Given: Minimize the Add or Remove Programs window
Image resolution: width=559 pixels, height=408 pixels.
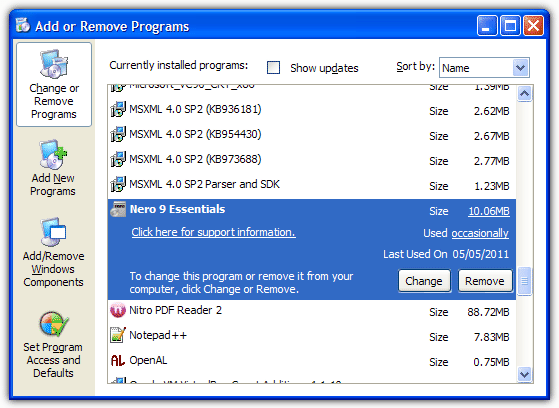Looking at the screenshot, I should 487,25.
